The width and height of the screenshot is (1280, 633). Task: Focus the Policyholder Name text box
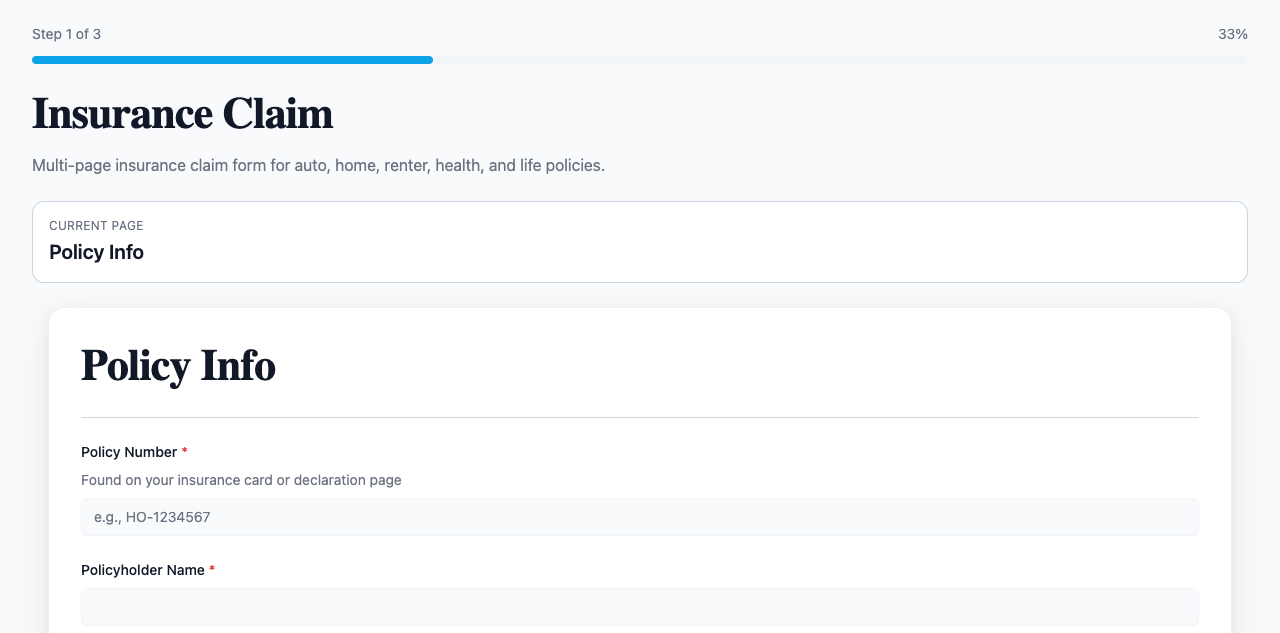pos(640,607)
